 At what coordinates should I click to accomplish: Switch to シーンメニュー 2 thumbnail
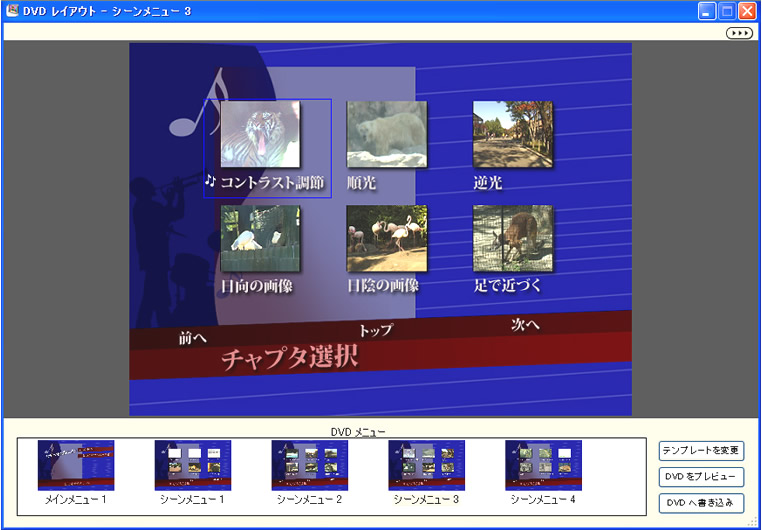point(309,465)
